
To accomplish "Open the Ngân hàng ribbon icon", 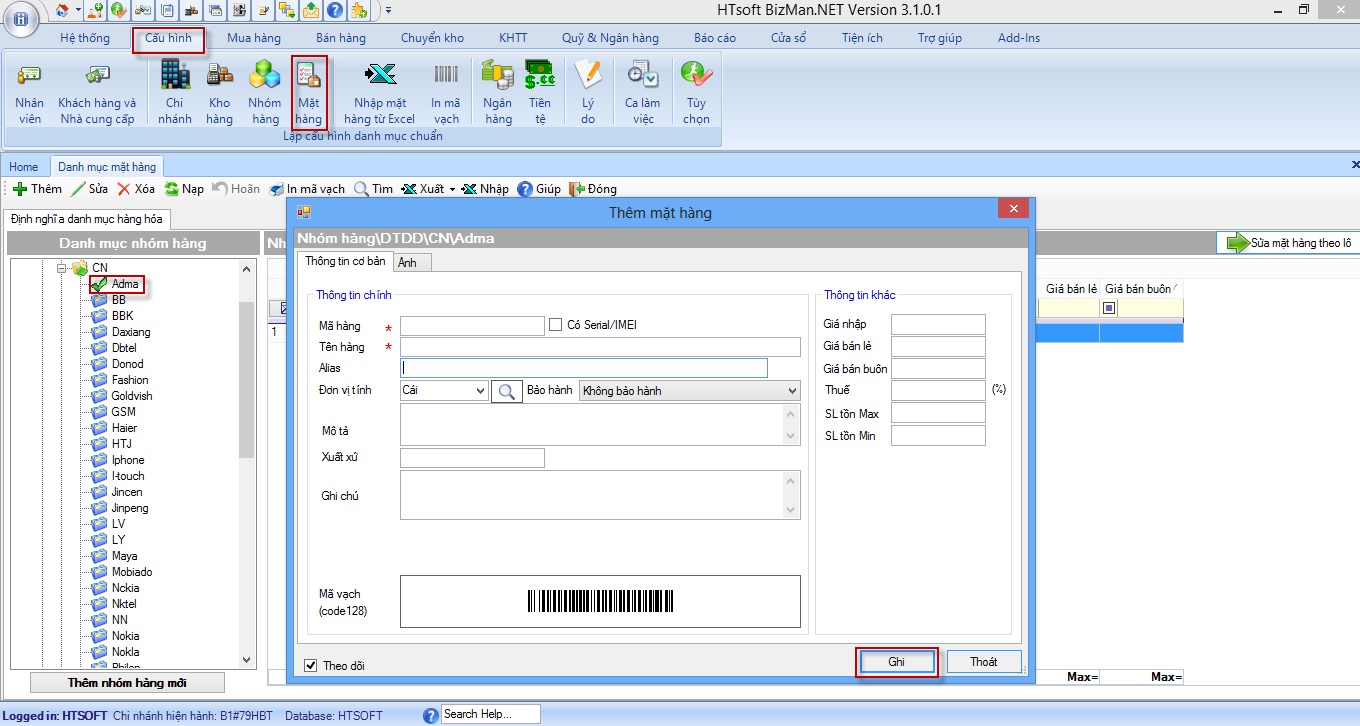I will (x=497, y=92).
